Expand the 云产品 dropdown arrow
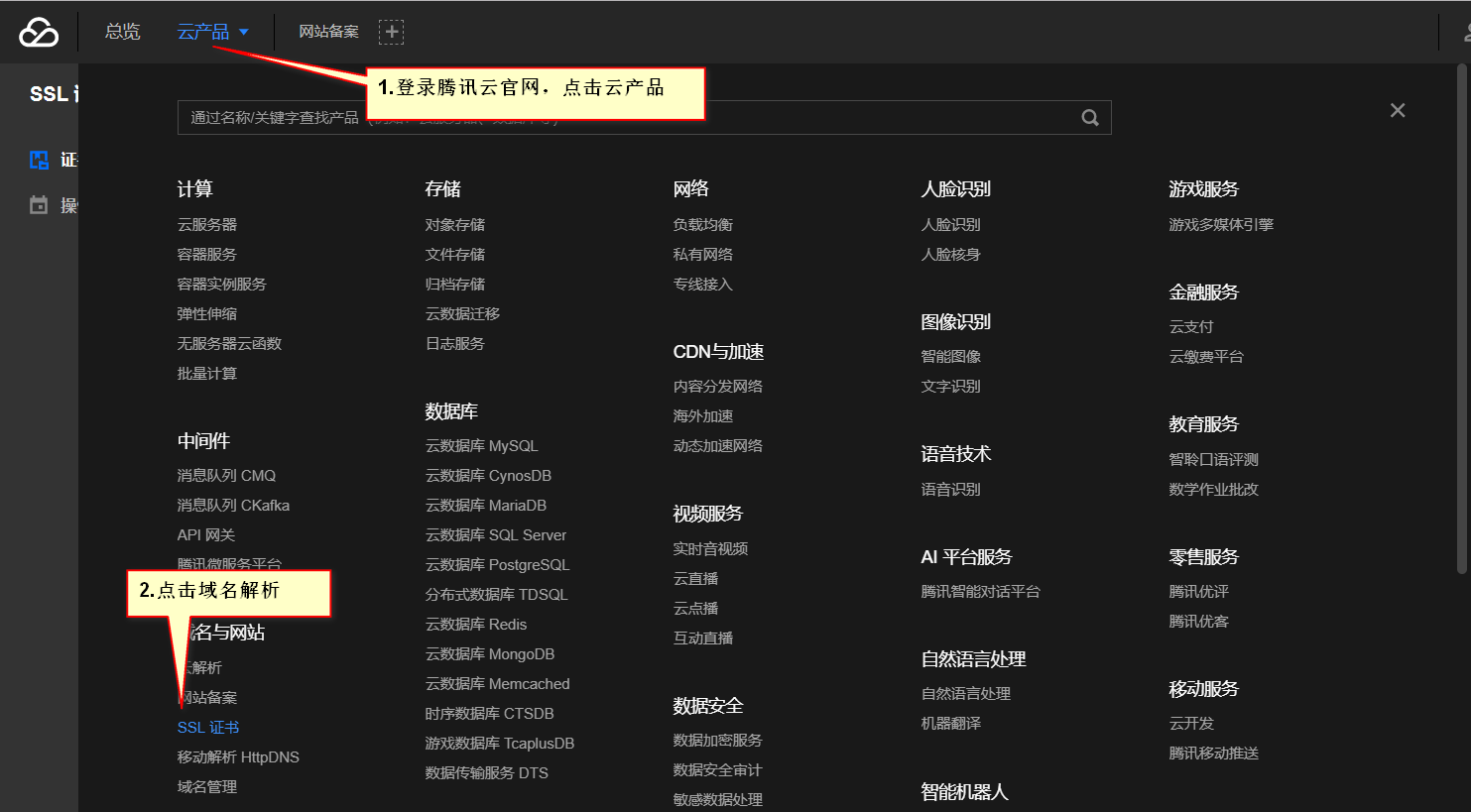This screenshot has width=1471, height=812. coord(244,32)
